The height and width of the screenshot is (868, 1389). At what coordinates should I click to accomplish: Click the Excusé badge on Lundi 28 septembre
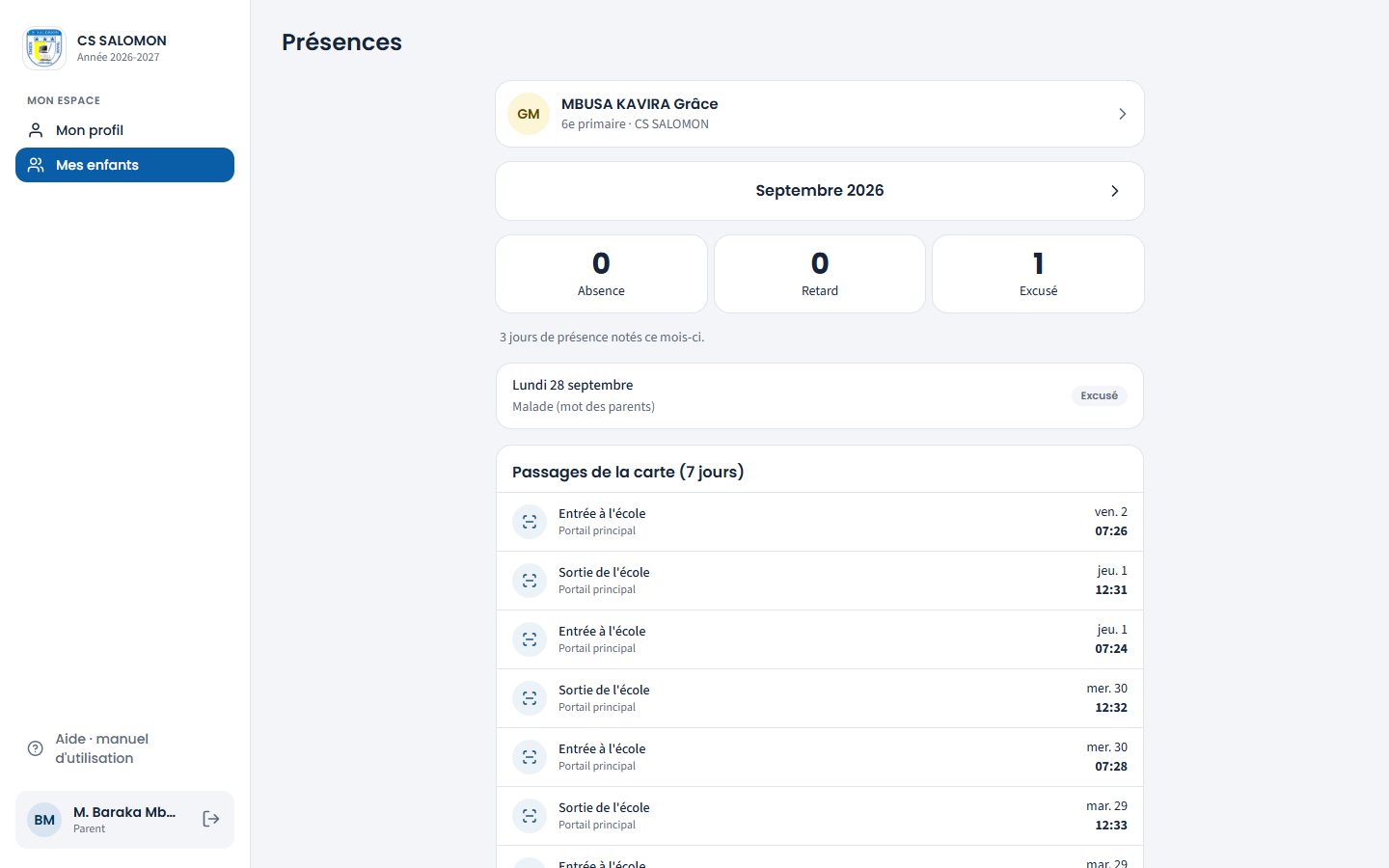click(x=1099, y=395)
